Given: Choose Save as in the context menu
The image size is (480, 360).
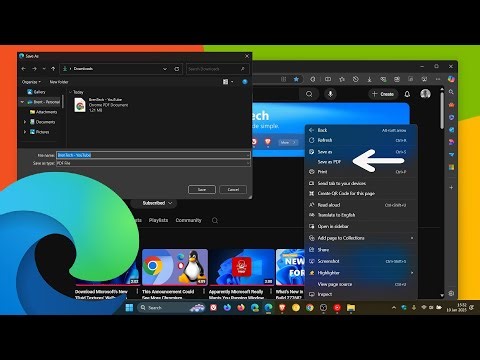Looking at the screenshot, I should point(362,152).
